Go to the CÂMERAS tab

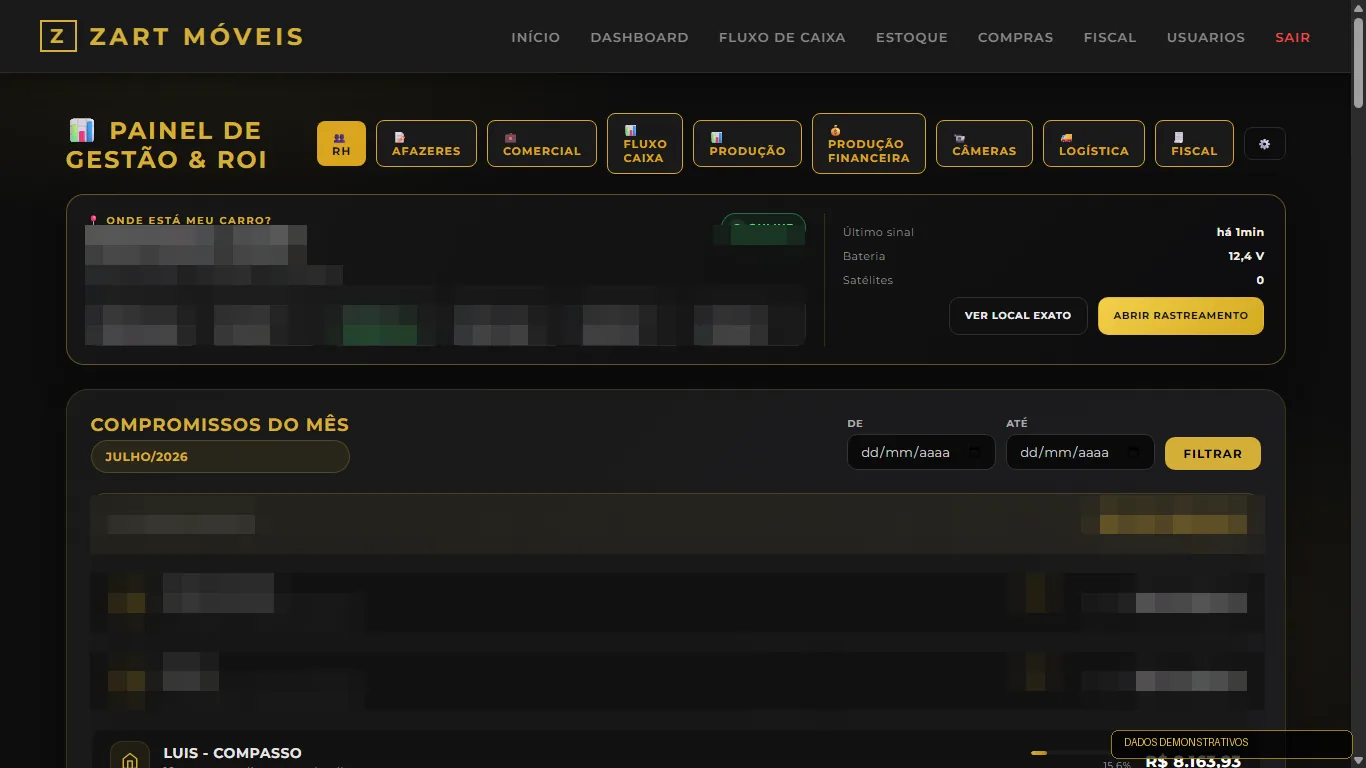pyautogui.click(x=984, y=144)
